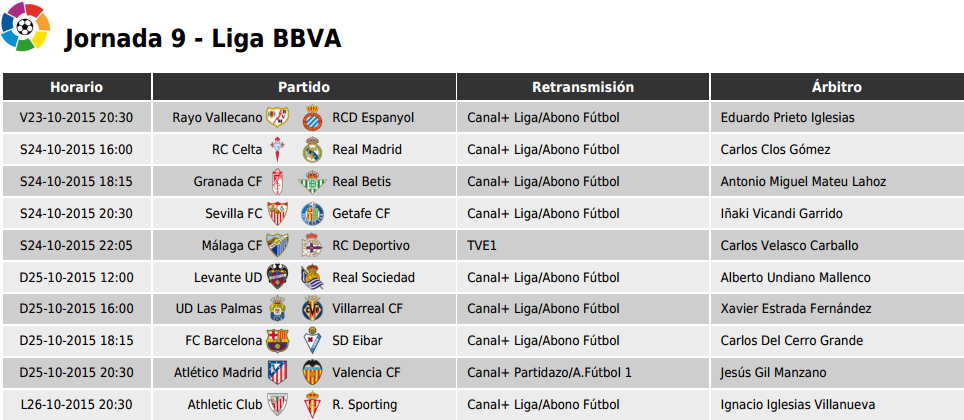Click the Canal+ Partidazo/A.Fútbol 1 text

pos(550,373)
